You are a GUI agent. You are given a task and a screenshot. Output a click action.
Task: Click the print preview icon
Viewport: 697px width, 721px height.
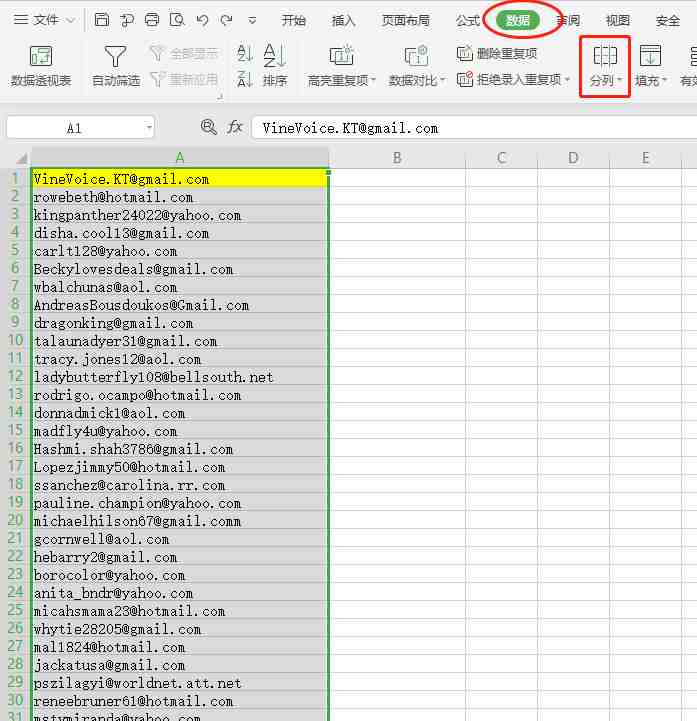point(177,20)
